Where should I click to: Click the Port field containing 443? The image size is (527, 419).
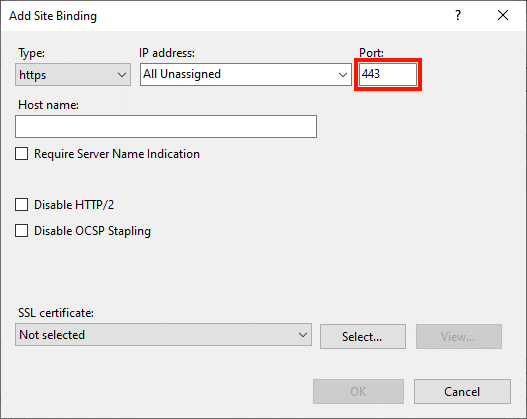[388, 74]
